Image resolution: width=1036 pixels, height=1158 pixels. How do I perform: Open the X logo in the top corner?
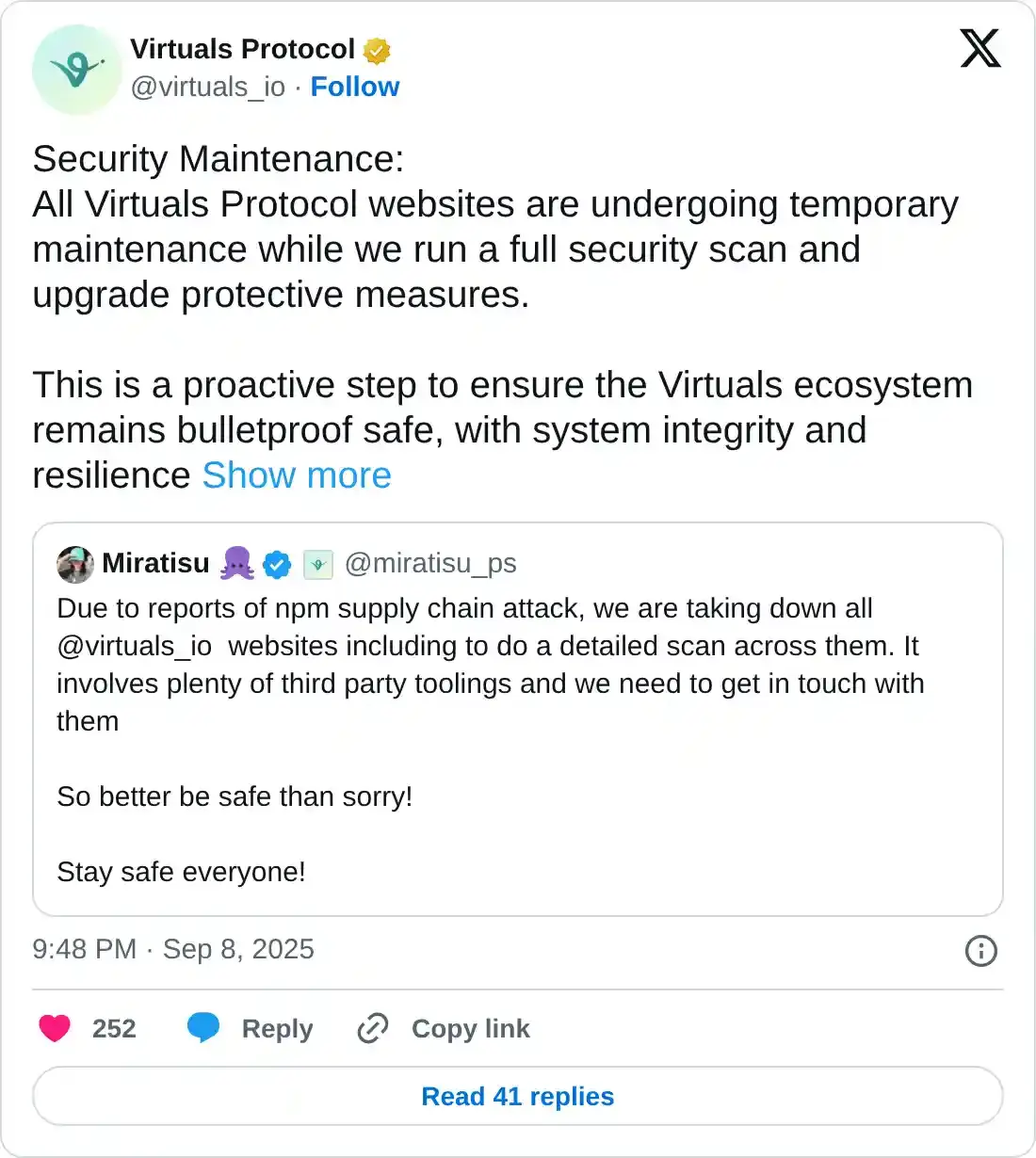[979, 49]
